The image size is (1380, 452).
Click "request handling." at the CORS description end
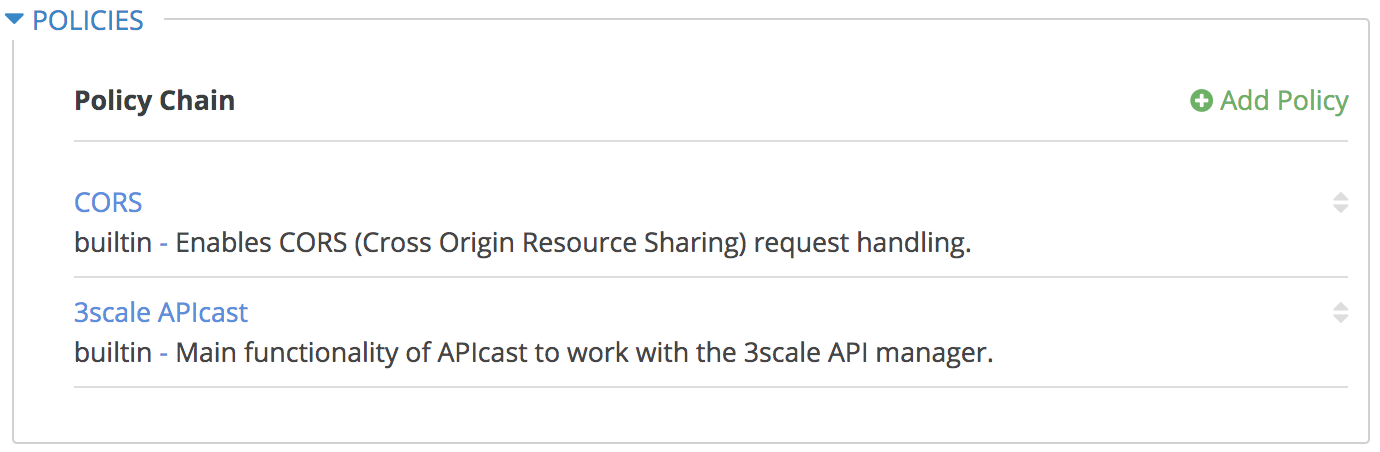(x=862, y=244)
